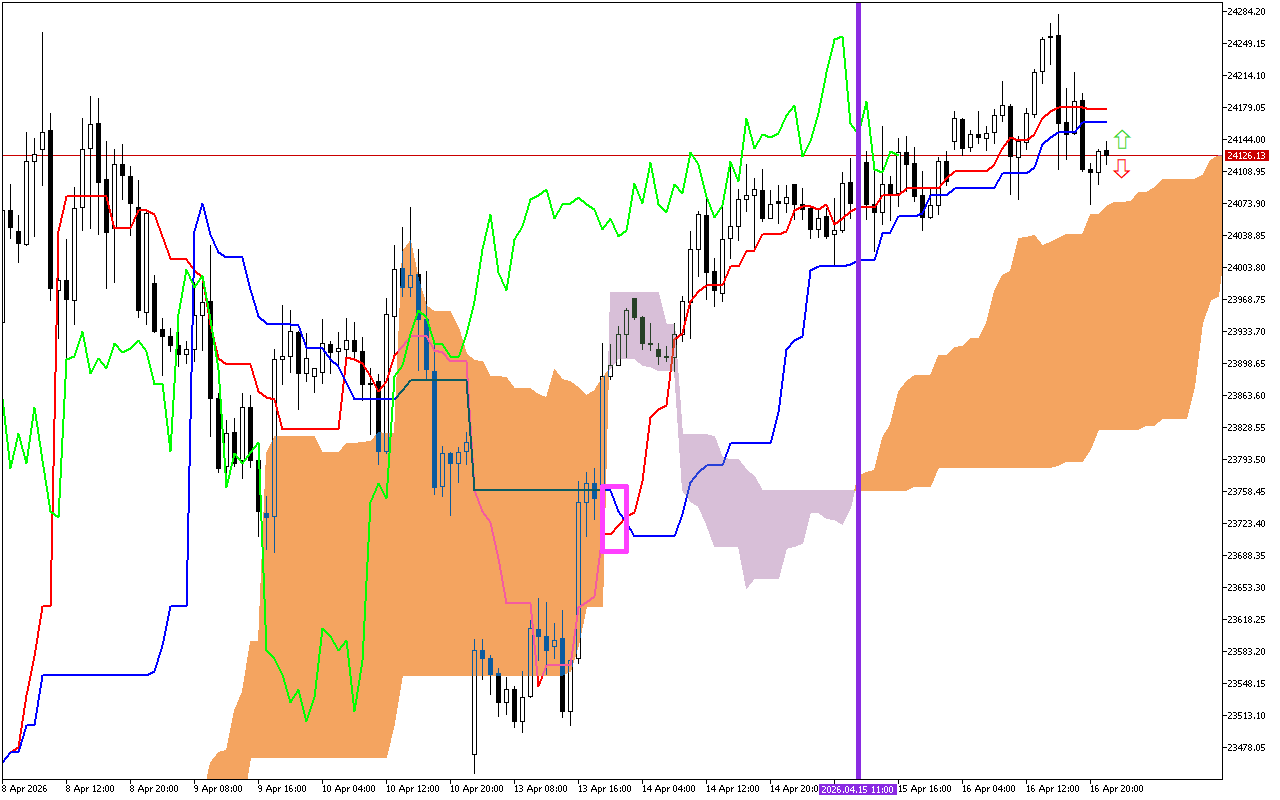Click the 24284.20 price axis label
The image size is (1280, 800).
point(1246,12)
